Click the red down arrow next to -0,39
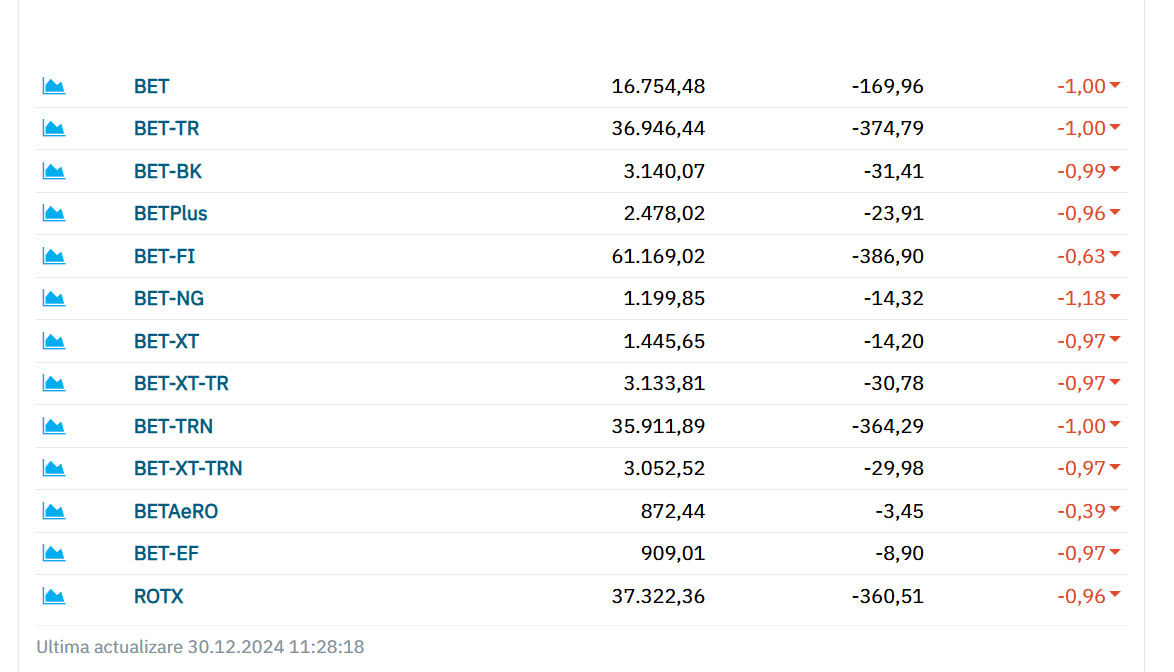This screenshot has width=1174, height=672. [1115, 510]
